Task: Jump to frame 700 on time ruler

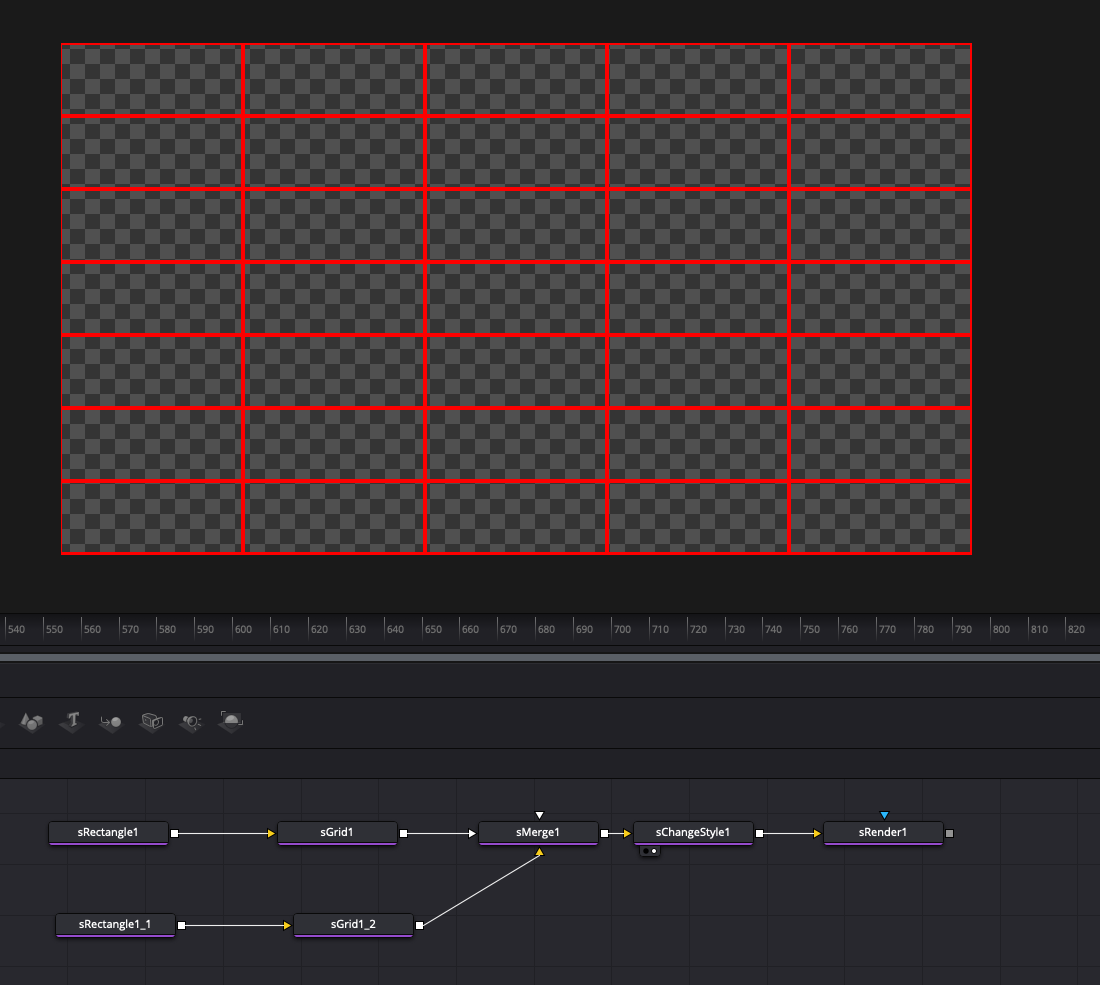Action: pos(622,629)
